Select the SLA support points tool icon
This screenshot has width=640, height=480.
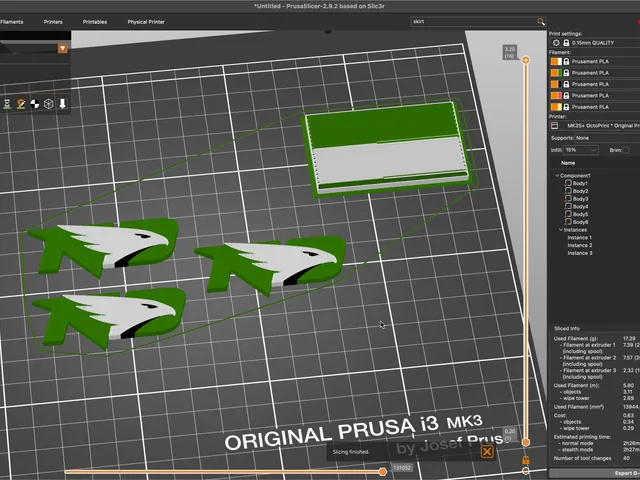[x=7, y=104]
